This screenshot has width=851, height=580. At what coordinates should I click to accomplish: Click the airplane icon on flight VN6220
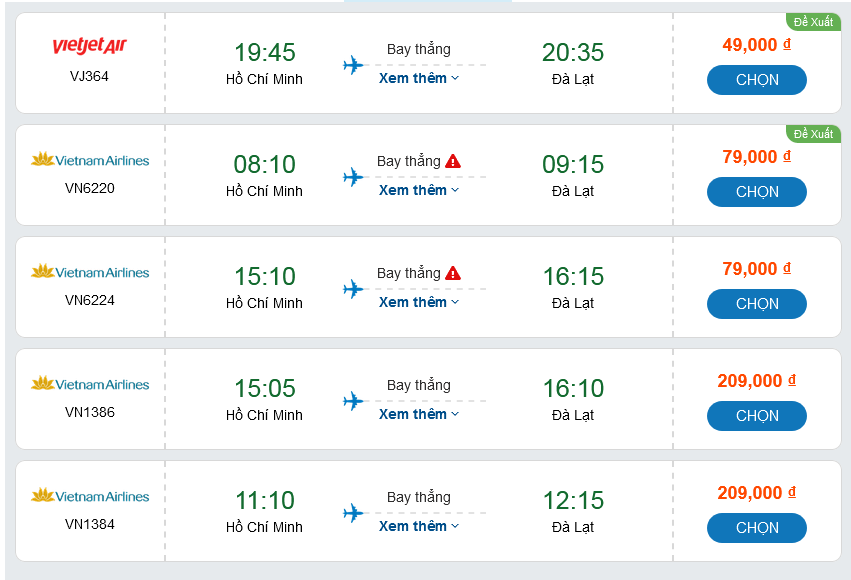(x=353, y=178)
